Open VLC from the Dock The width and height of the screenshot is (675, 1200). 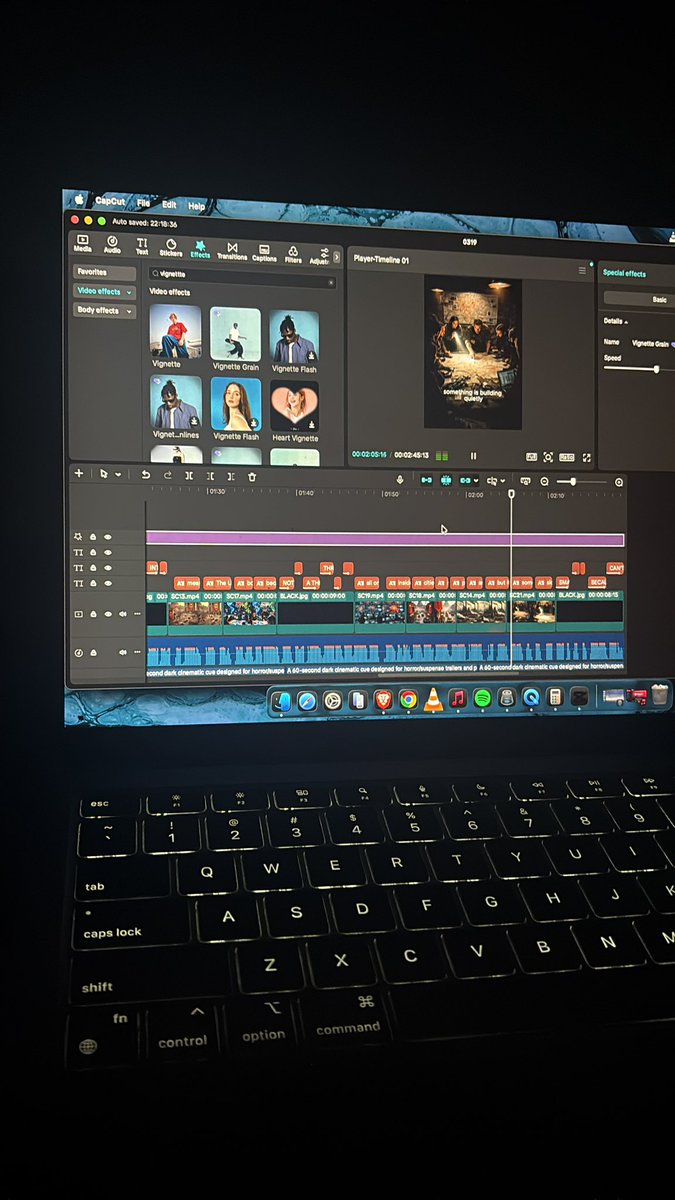[433, 699]
